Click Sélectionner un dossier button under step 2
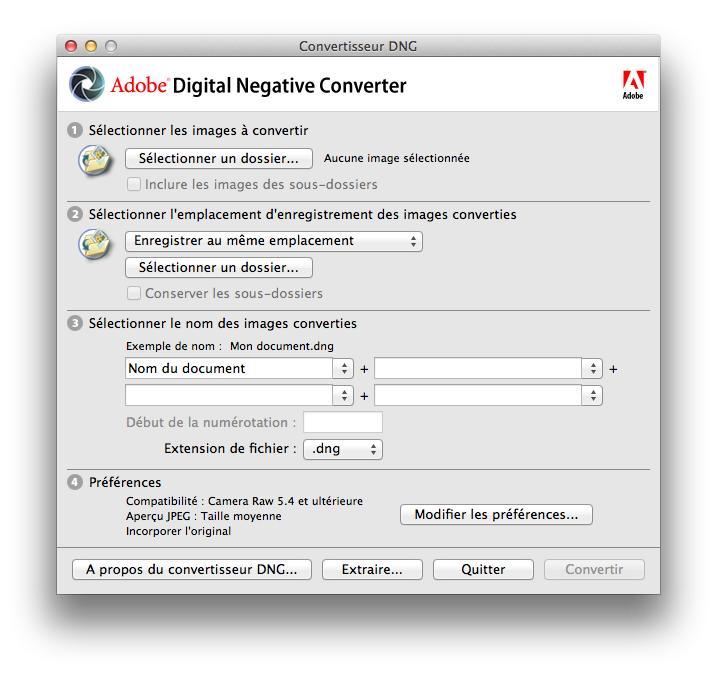 (219, 267)
